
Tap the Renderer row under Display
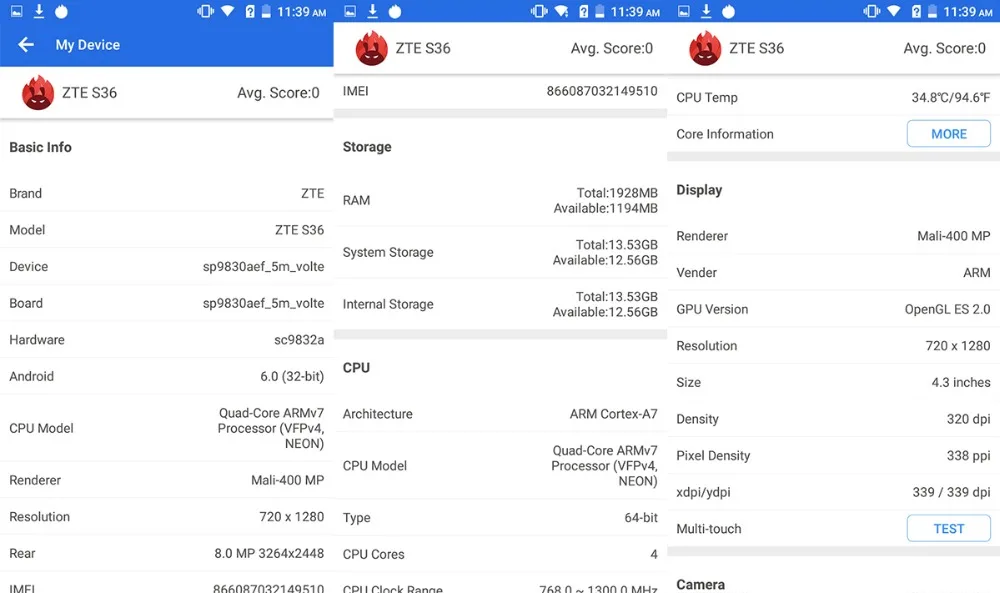click(x=834, y=236)
